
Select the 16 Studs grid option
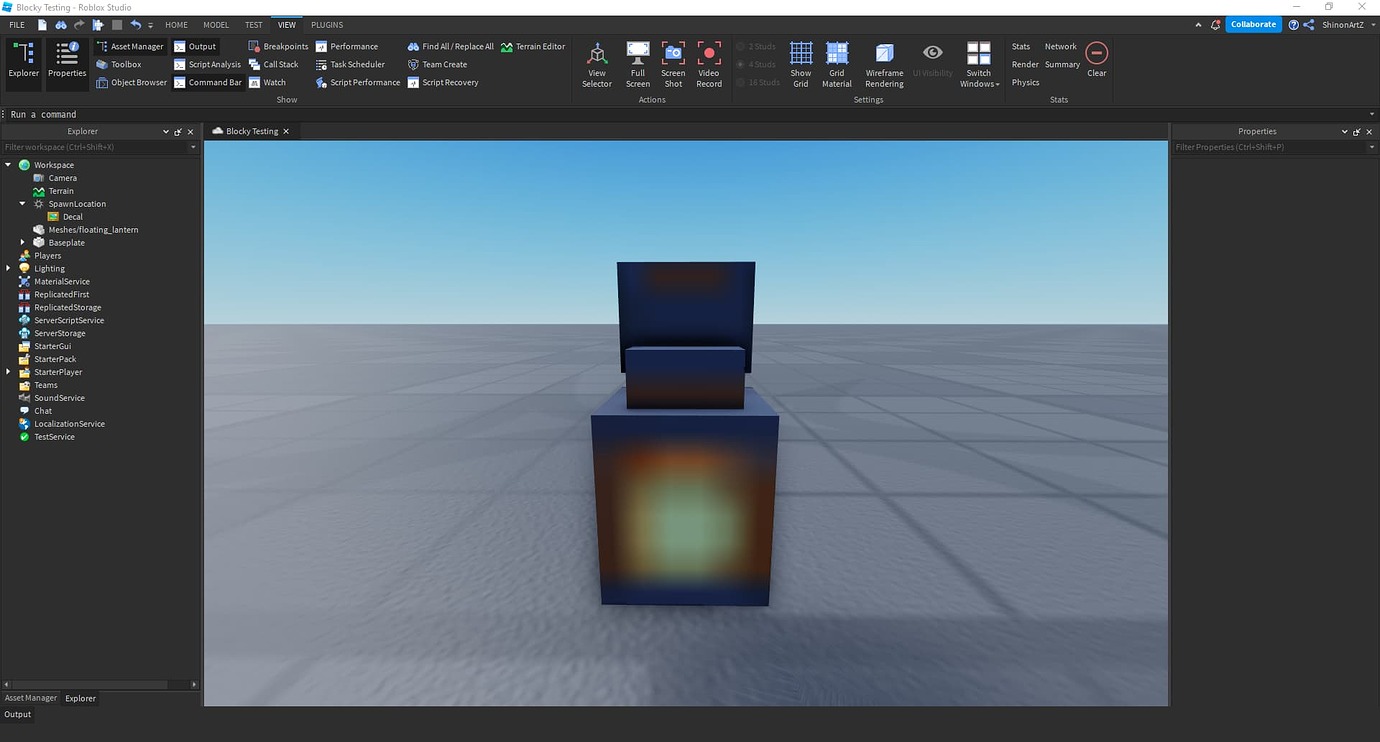(x=758, y=82)
